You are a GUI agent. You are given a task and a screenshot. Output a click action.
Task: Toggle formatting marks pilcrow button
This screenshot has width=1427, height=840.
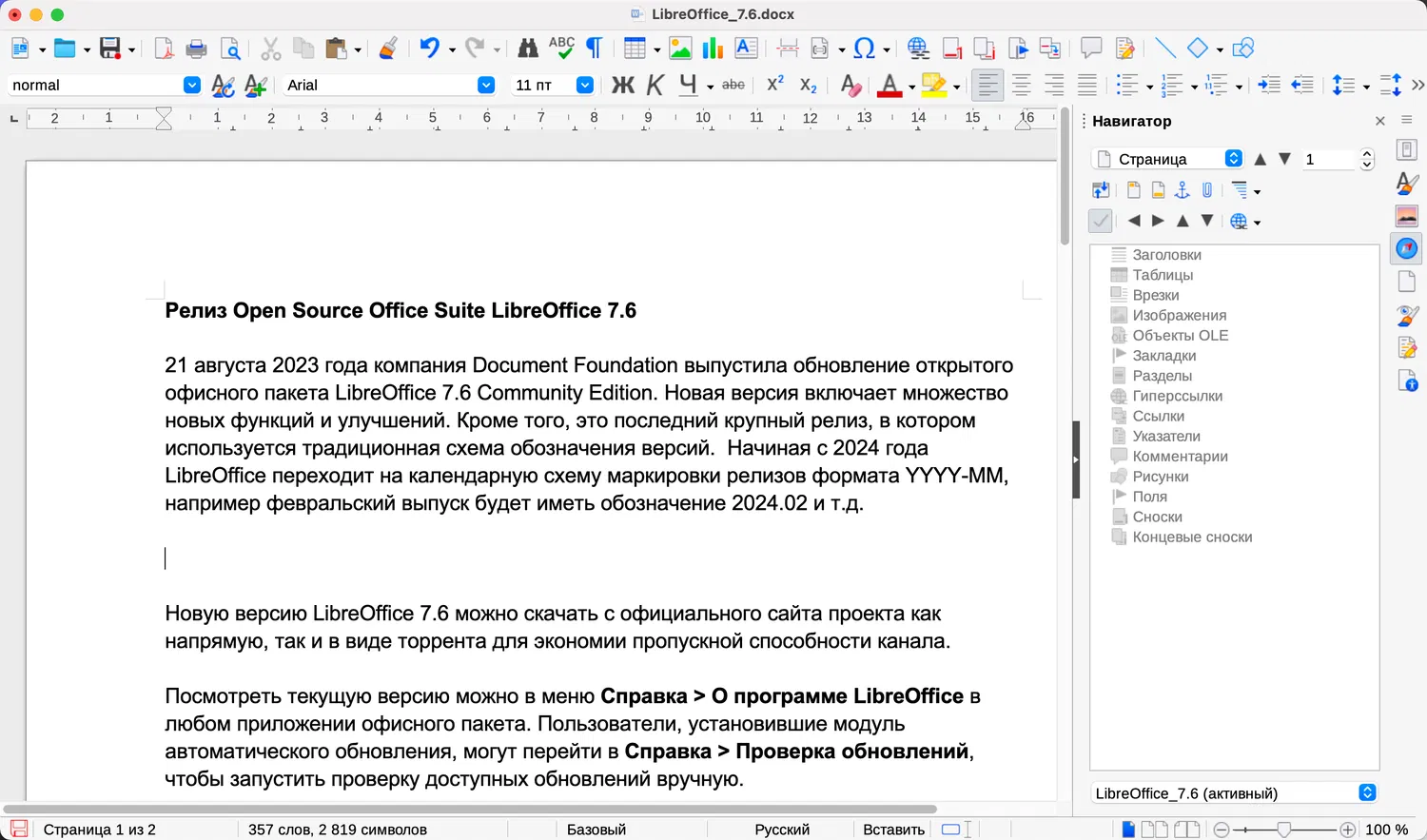click(594, 49)
